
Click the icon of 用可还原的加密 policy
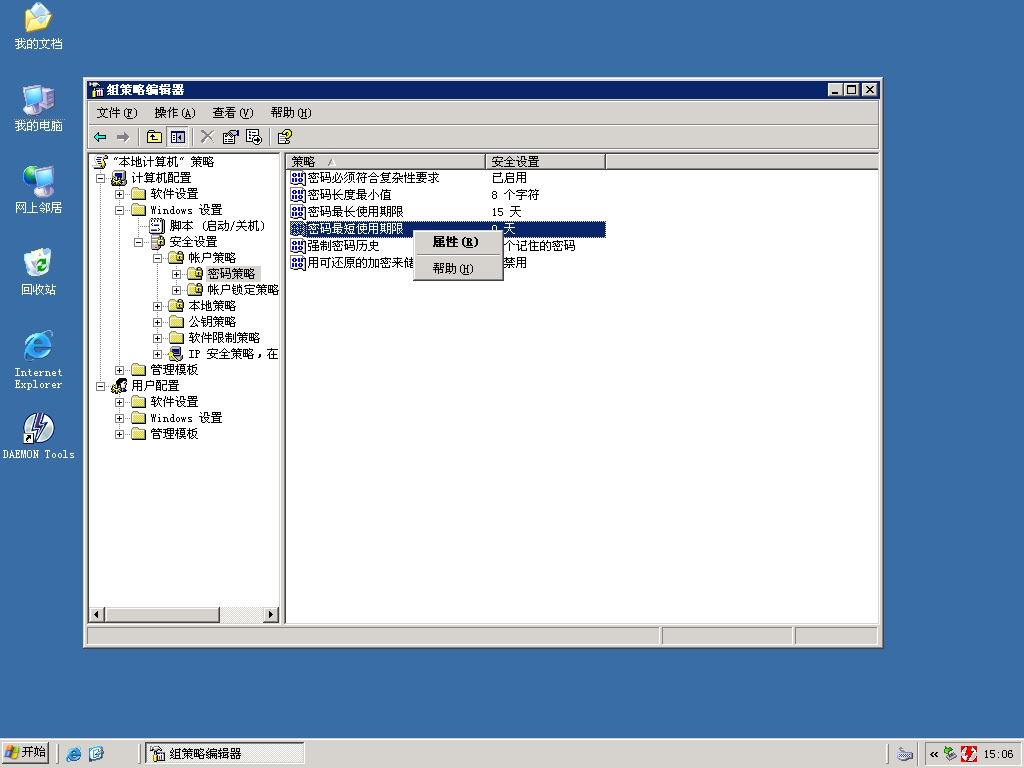[x=298, y=263]
